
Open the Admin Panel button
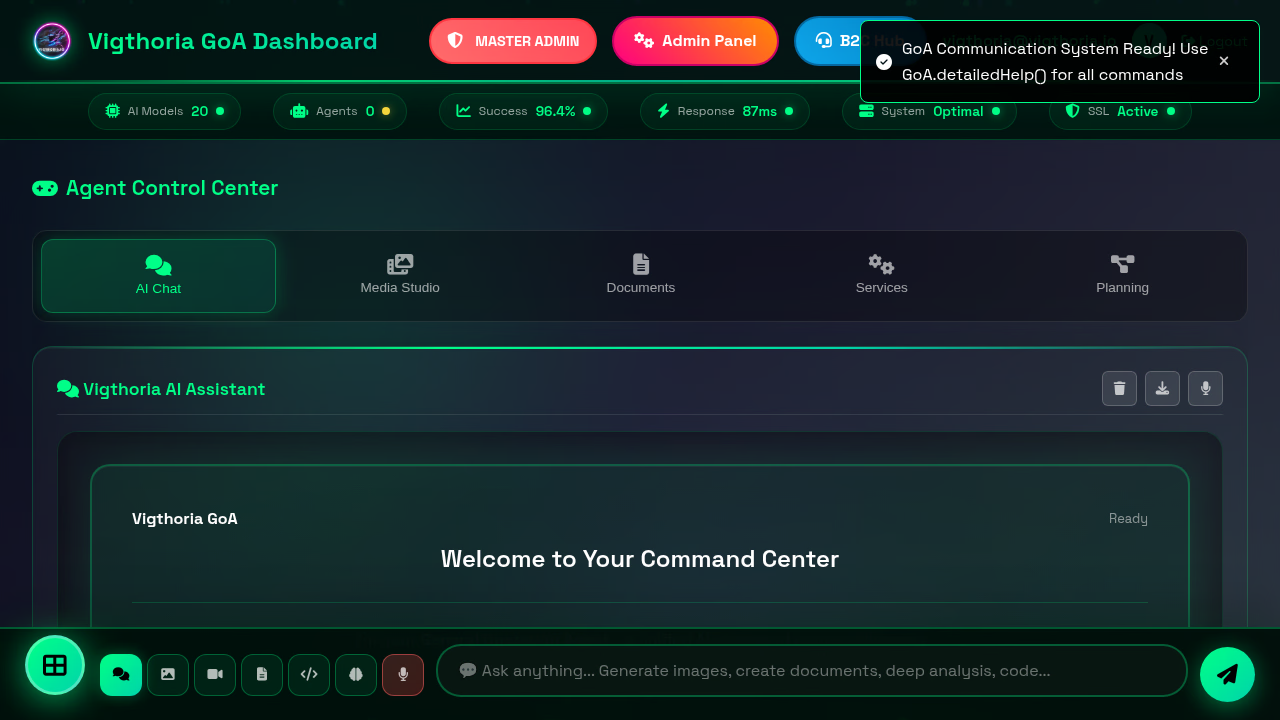click(x=695, y=41)
